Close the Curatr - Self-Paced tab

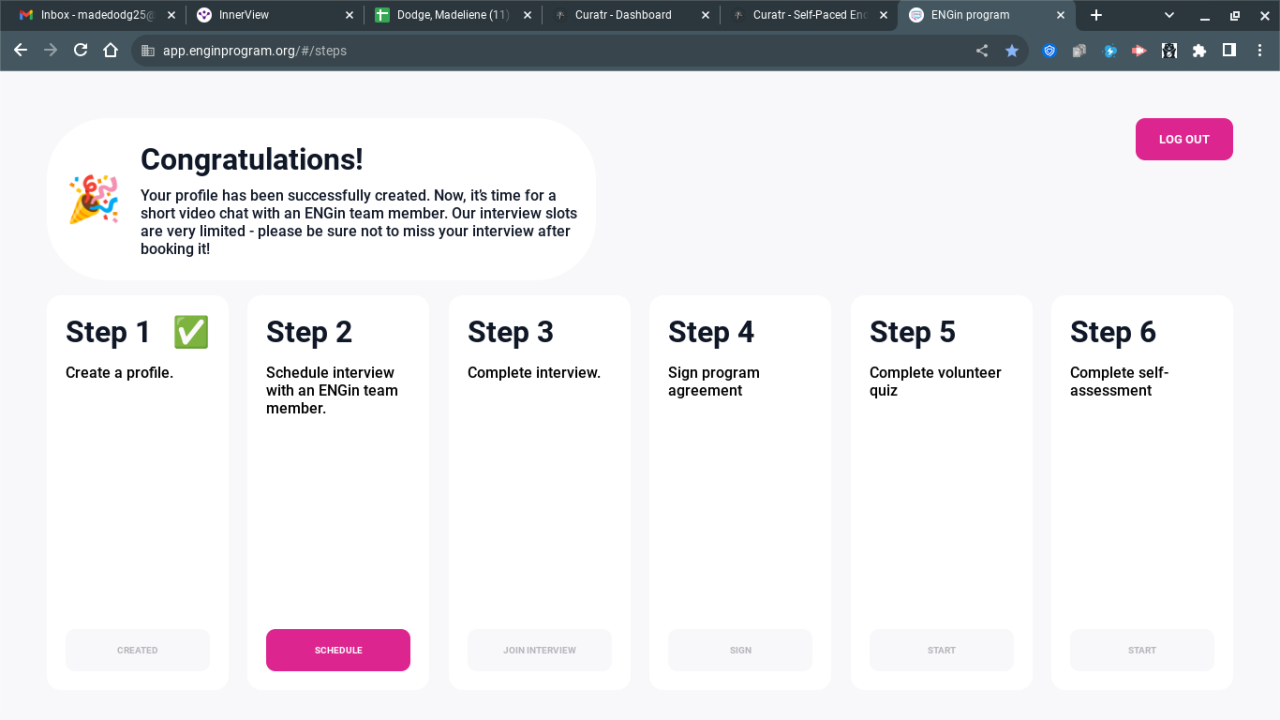883,15
